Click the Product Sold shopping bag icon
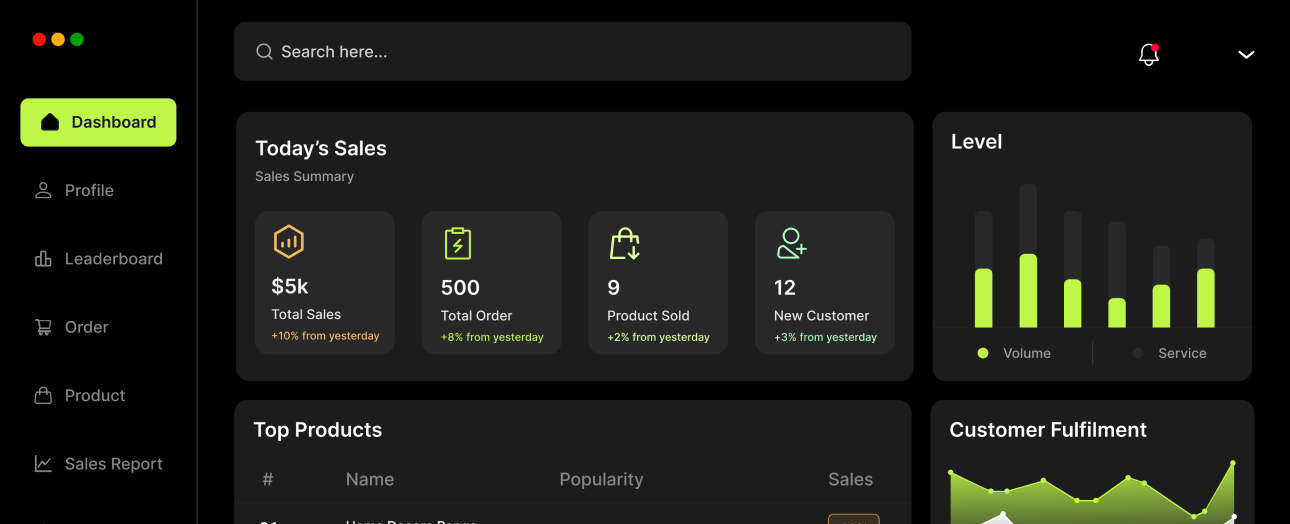 click(624, 243)
